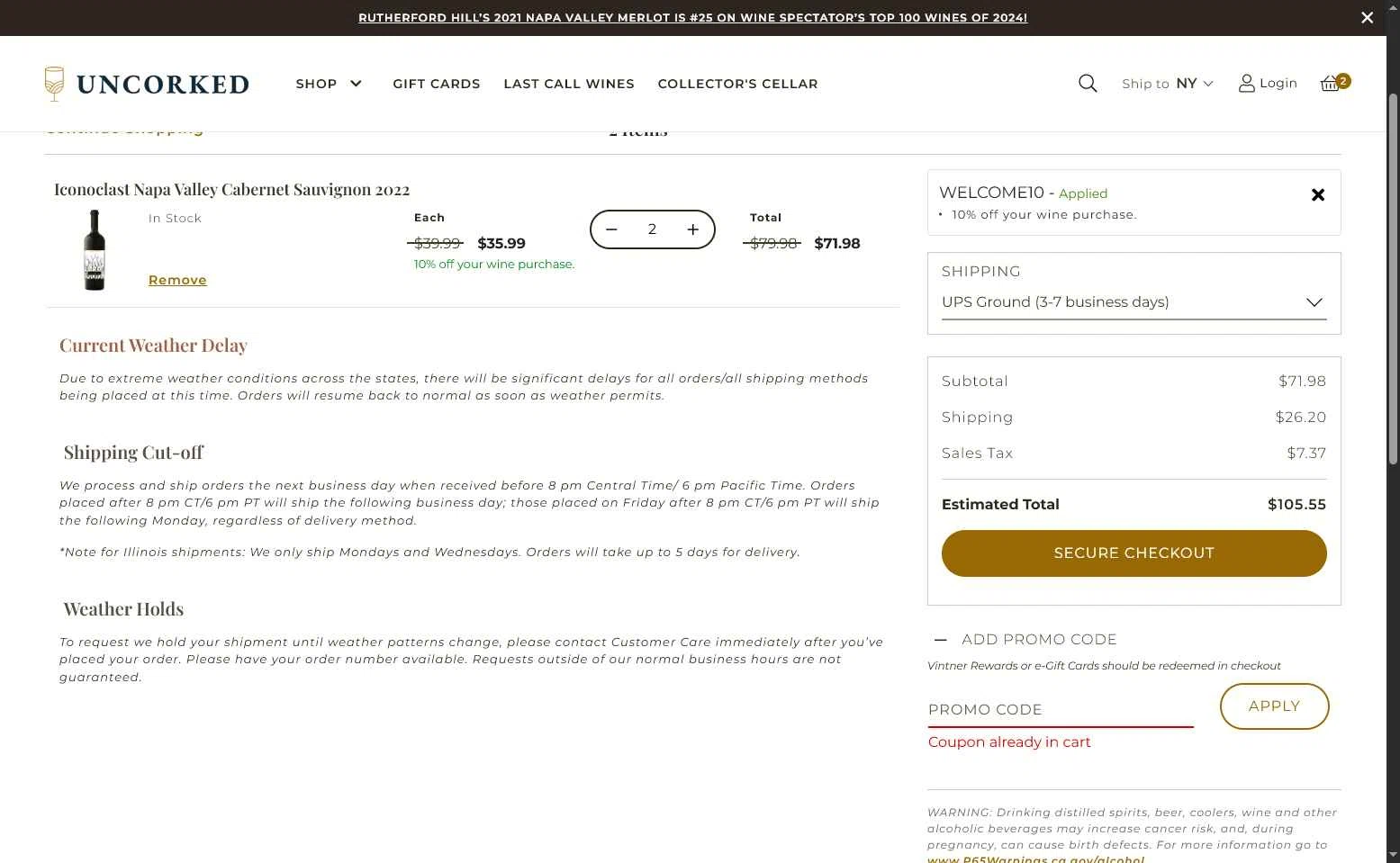The height and width of the screenshot is (863, 1400).
Task: Click the Sales Tax $7.37 value
Action: click(x=1306, y=454)
